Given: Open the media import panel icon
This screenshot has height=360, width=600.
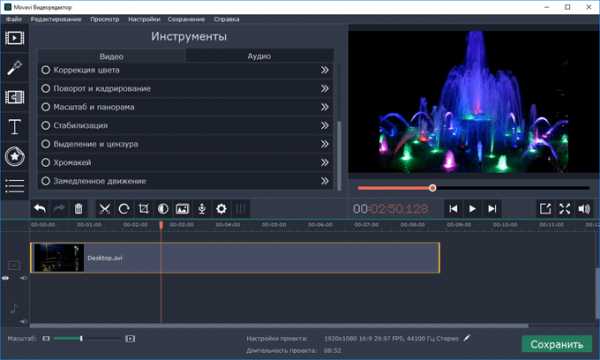Looking at the screenshot, I should (15, 38).
